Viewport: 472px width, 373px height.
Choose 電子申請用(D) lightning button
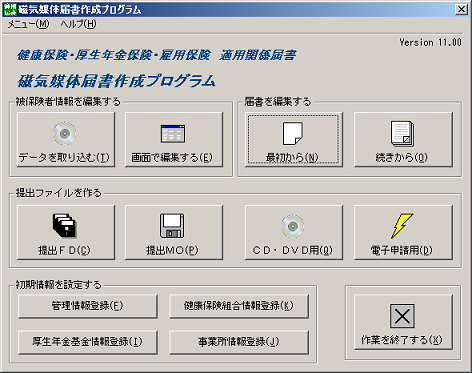(403, 232)
